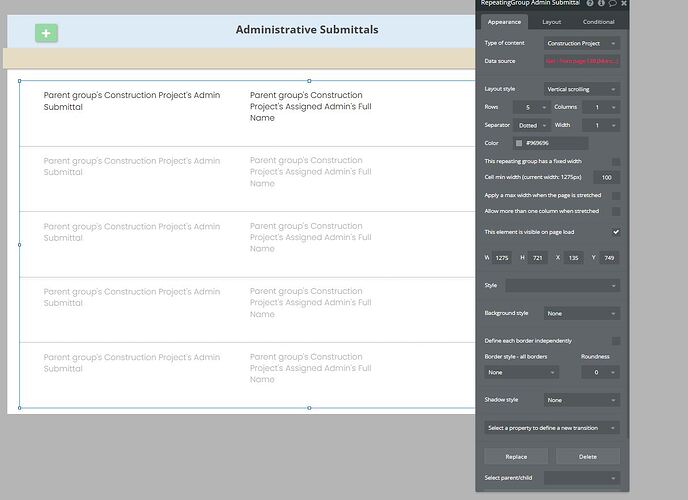Edit the Y position value field
Viewport: 688px width, 500px height.
tap(609, 258)
